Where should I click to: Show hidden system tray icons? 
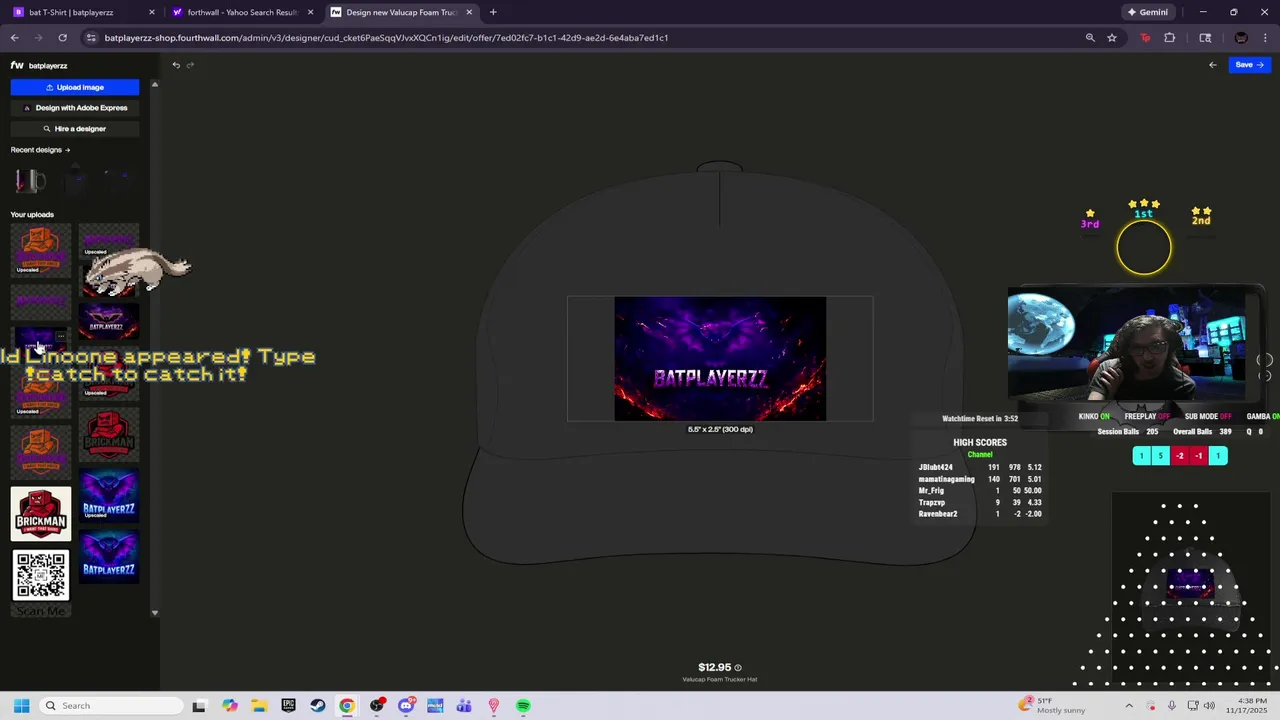pos(1129,706)
